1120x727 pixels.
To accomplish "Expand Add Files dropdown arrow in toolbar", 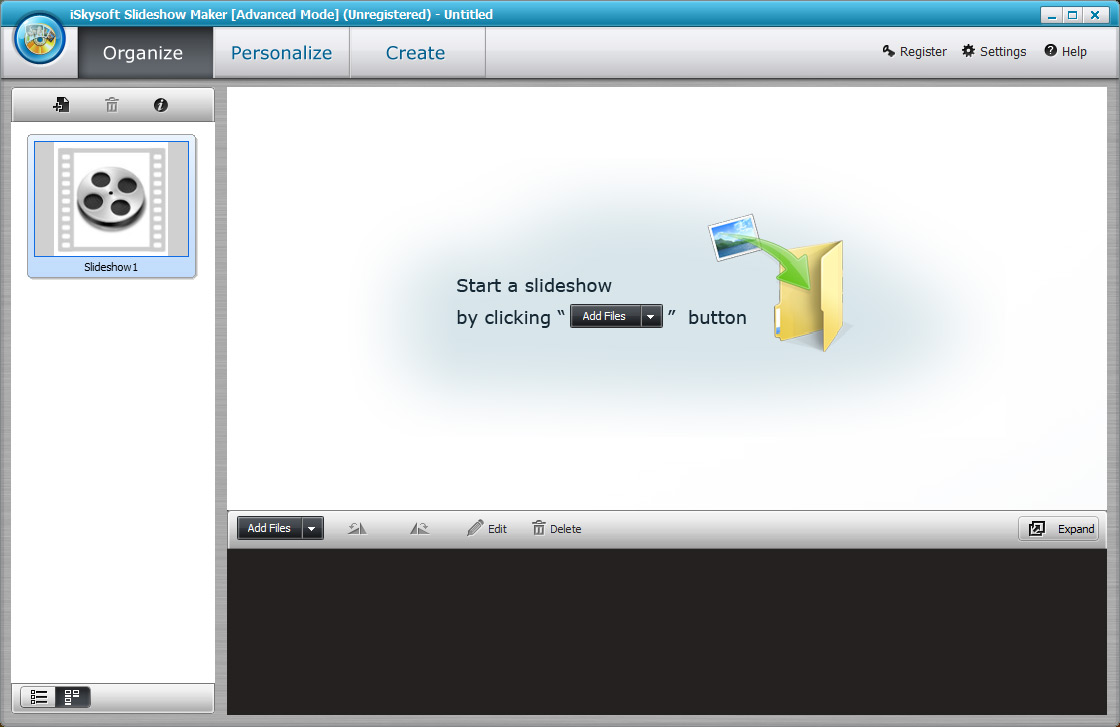I will pos(312,528).
